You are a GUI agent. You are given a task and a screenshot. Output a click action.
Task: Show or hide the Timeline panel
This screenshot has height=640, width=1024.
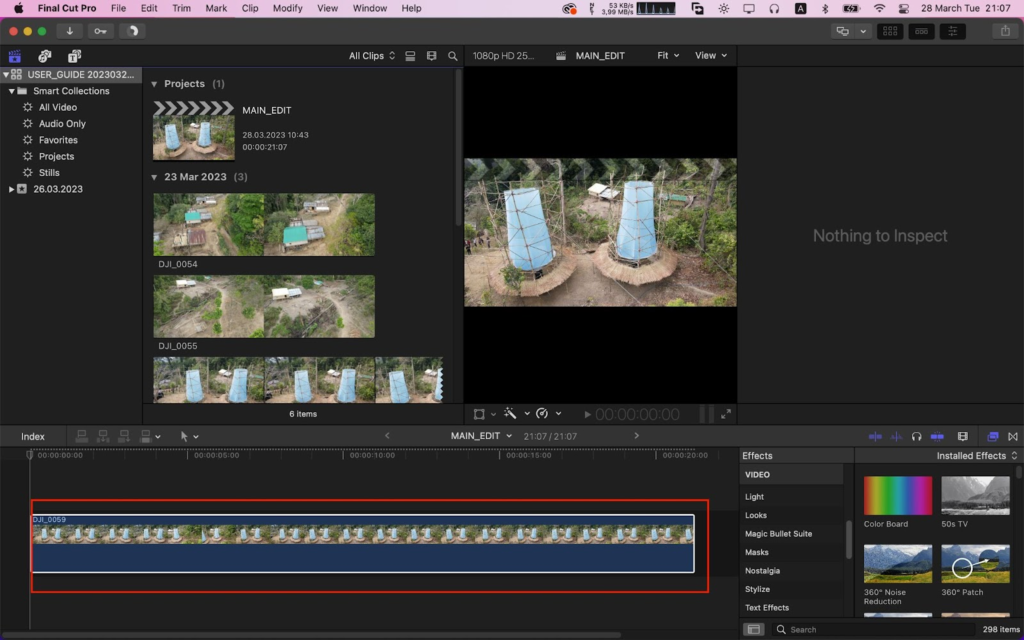point(921,31)
